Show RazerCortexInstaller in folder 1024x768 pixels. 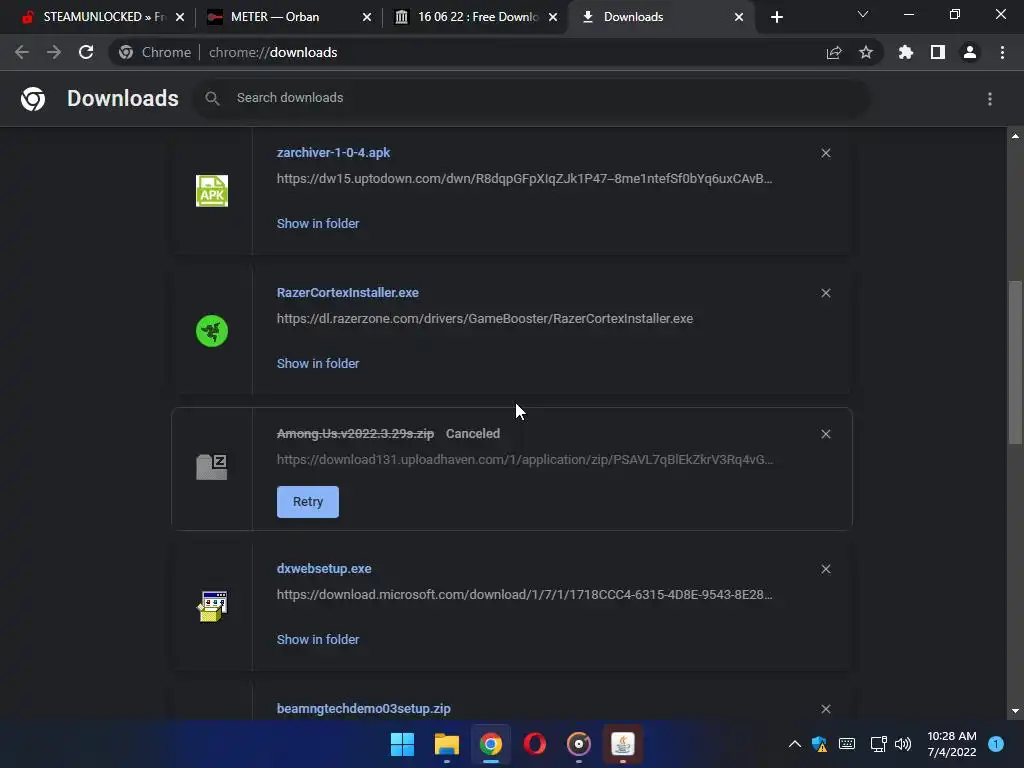pyautogui.click(x=318, y=364)
